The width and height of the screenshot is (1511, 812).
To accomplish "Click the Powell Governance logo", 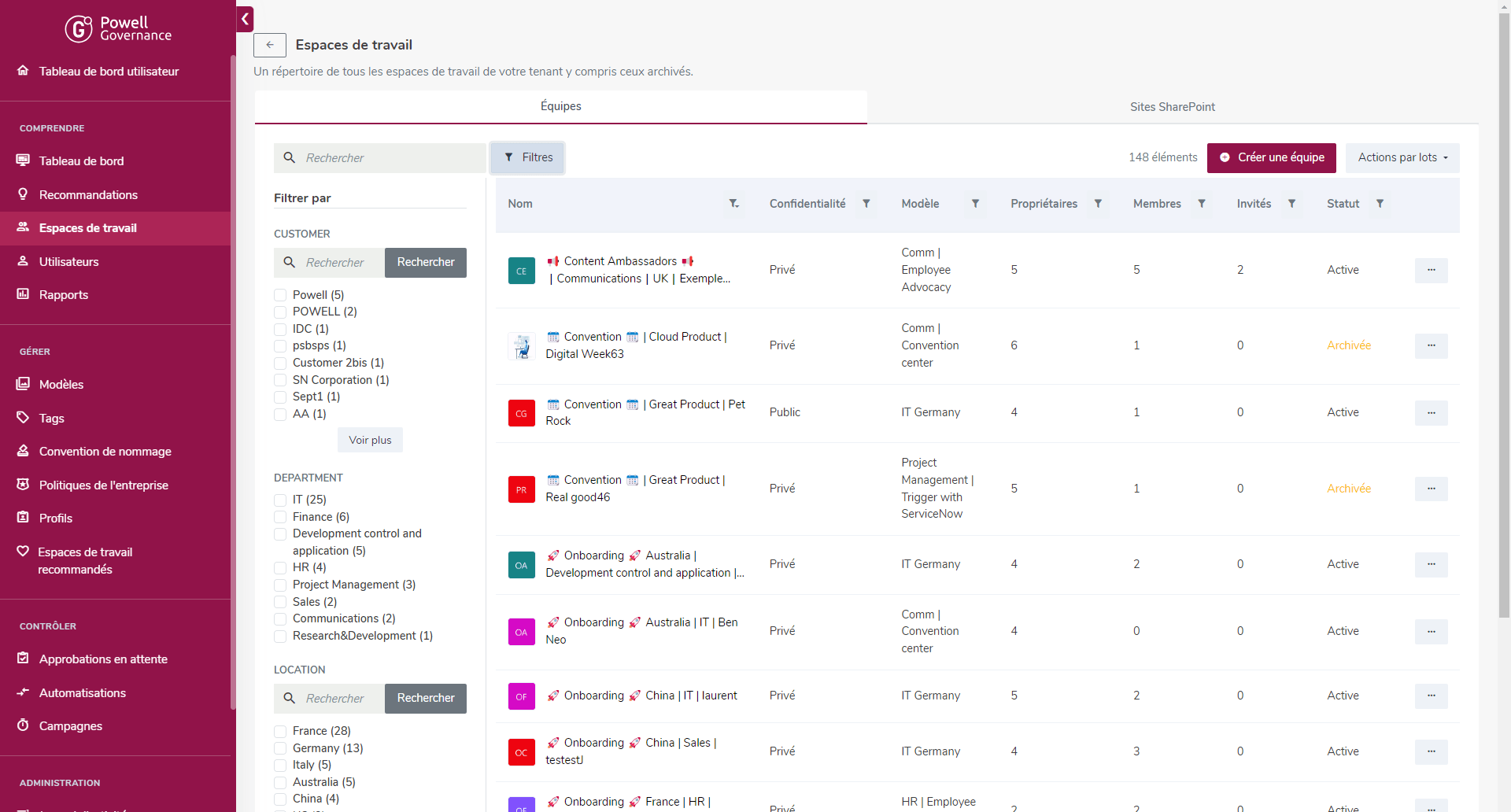I will tap(118, 29).
